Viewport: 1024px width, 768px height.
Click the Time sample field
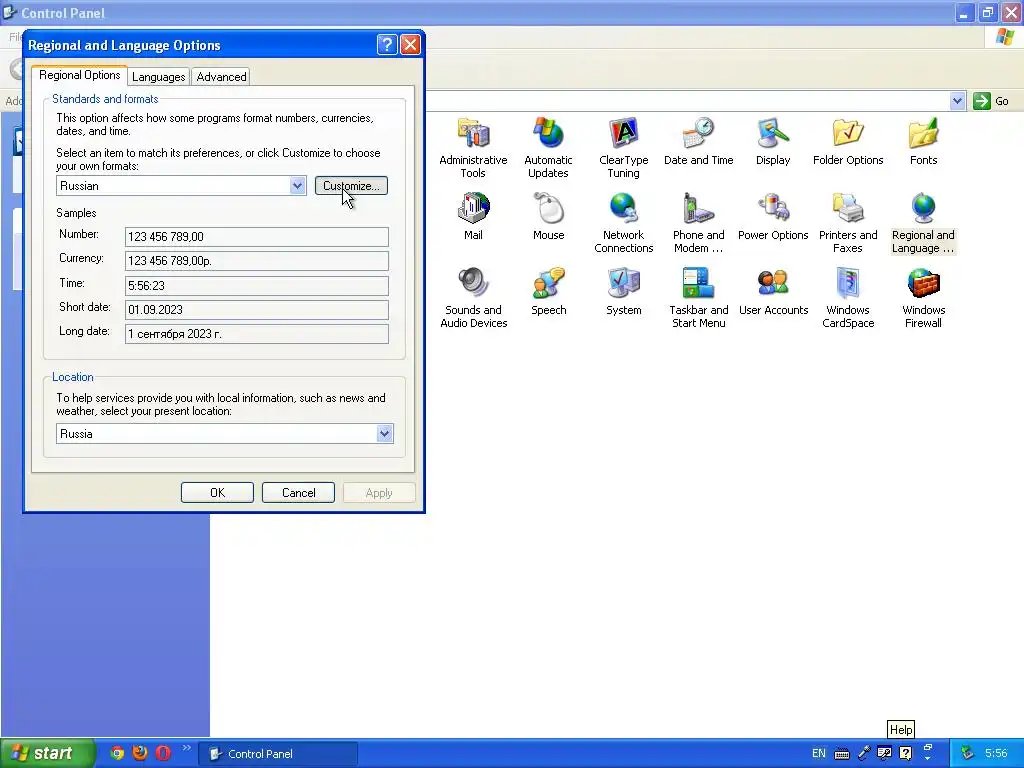pyautogui.click(x=257, y=285)
